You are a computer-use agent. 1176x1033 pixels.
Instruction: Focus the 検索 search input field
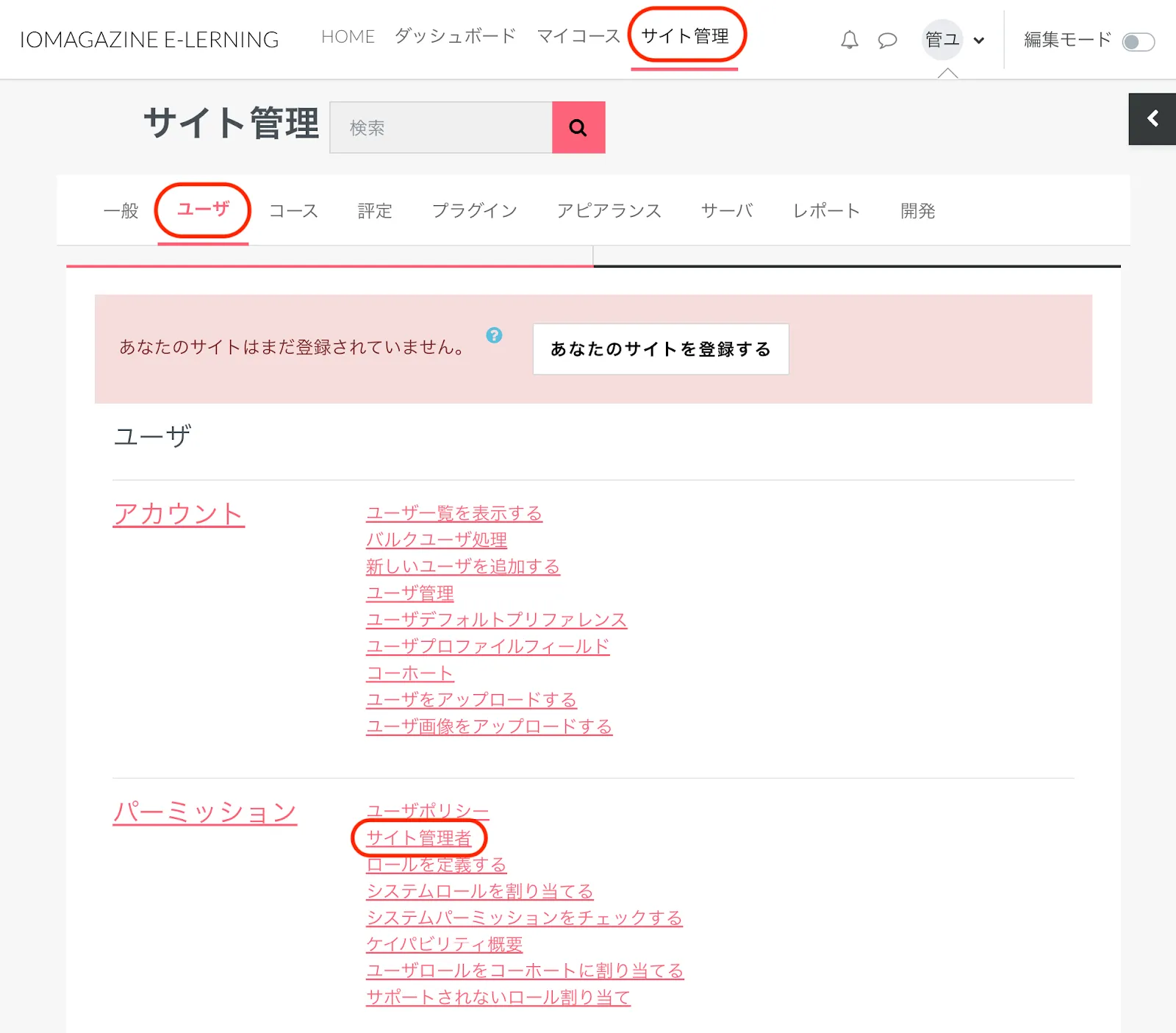(x=441, y=128)
